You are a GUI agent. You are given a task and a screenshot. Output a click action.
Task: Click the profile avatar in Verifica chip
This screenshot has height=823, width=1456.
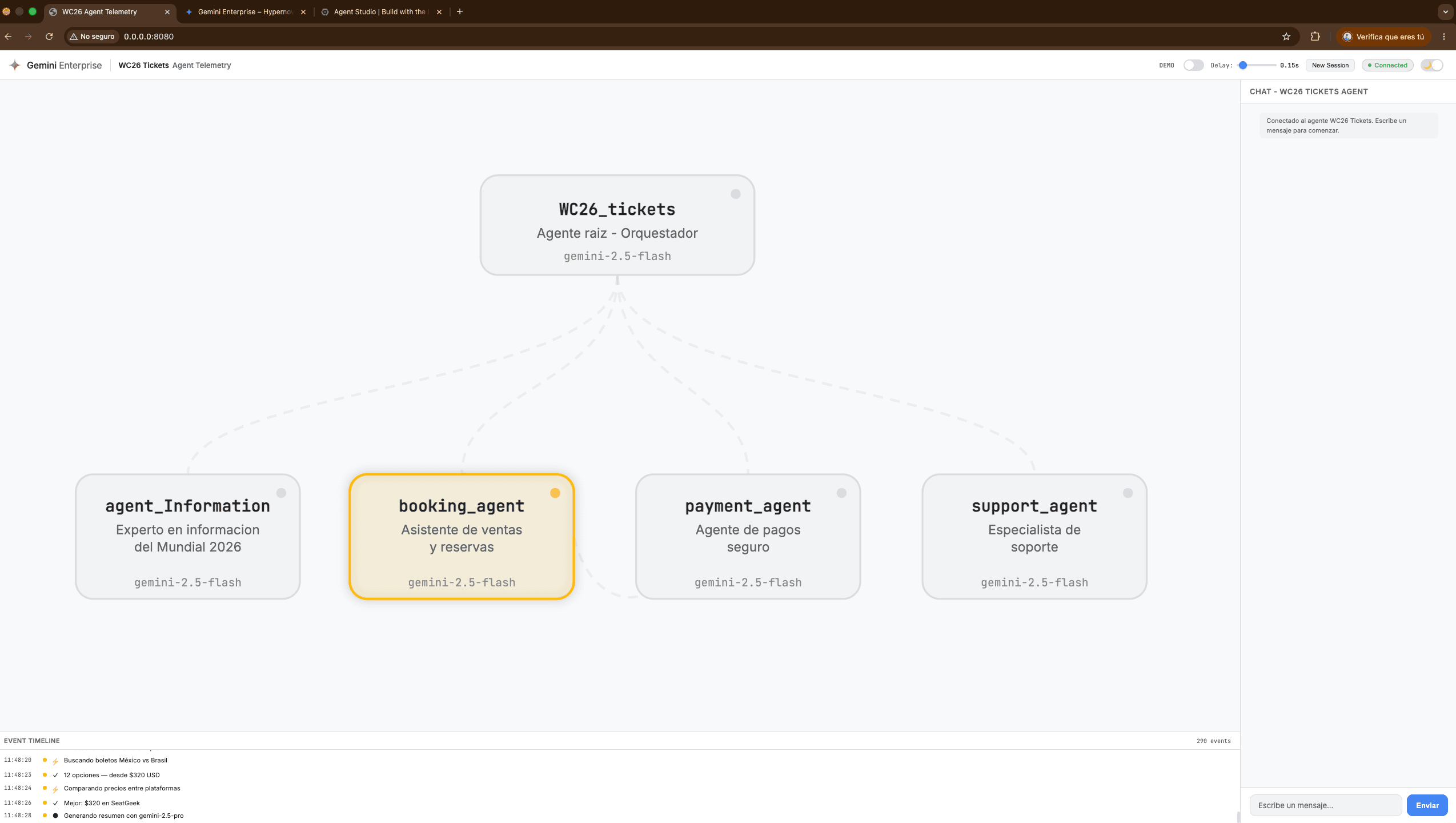click(1347, 37)
